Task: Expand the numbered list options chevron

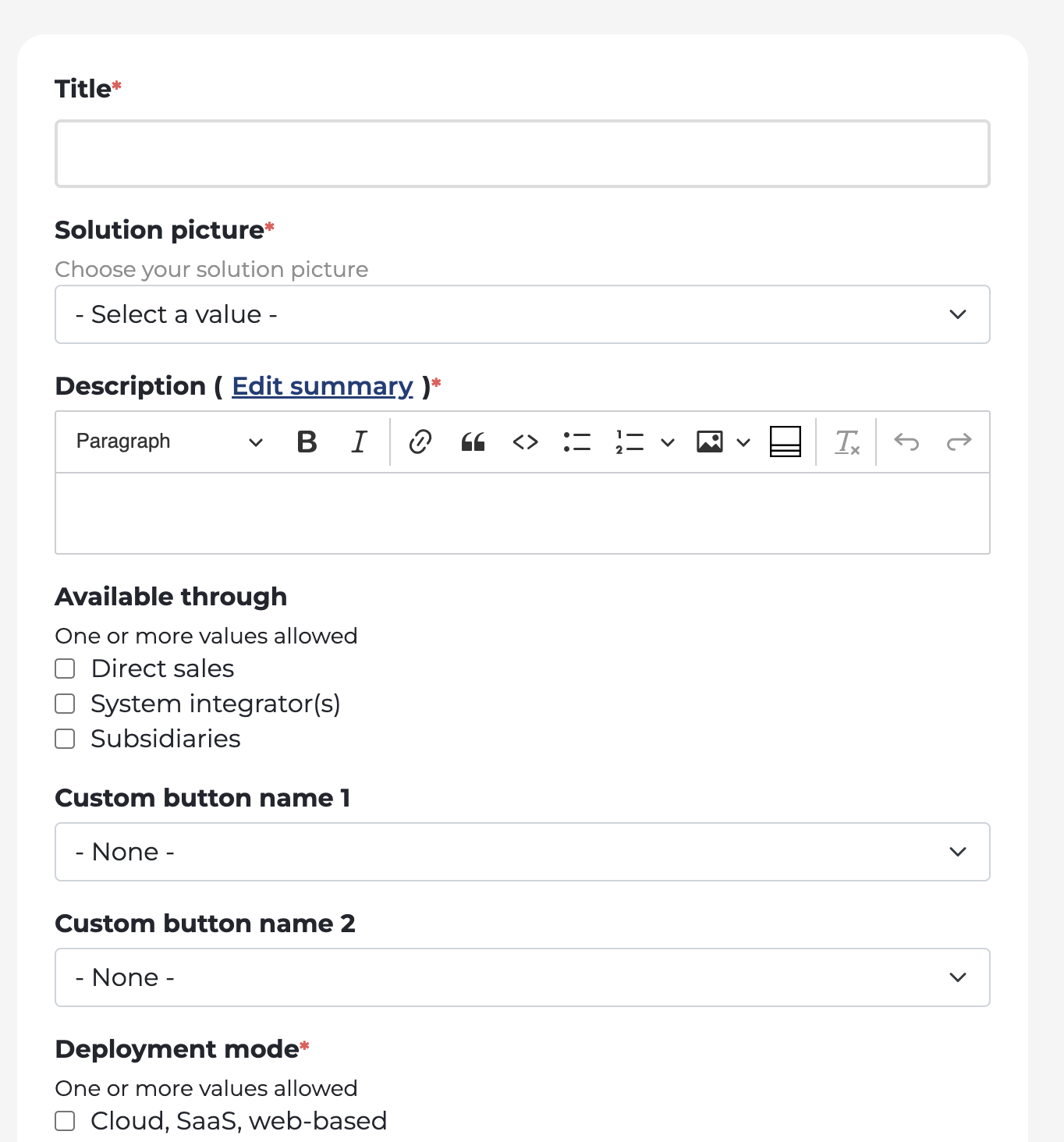Action: pos(667,442)
